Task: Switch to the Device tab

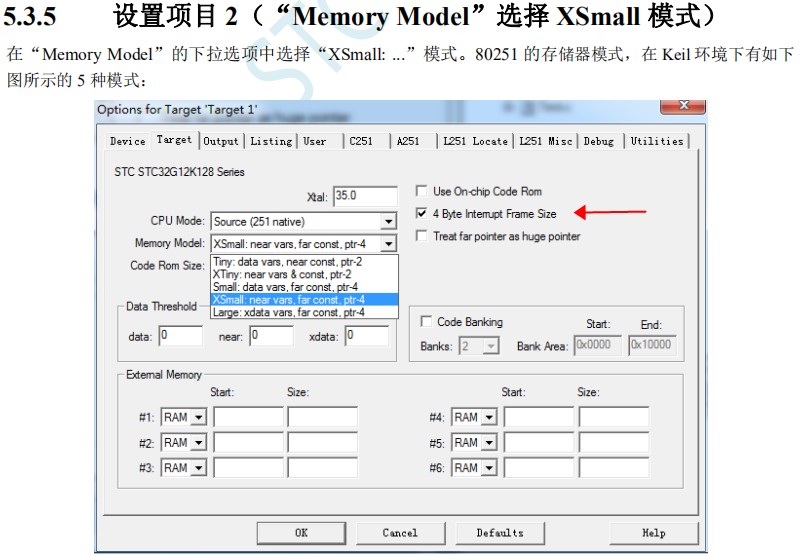Action: tap(127, 141)
